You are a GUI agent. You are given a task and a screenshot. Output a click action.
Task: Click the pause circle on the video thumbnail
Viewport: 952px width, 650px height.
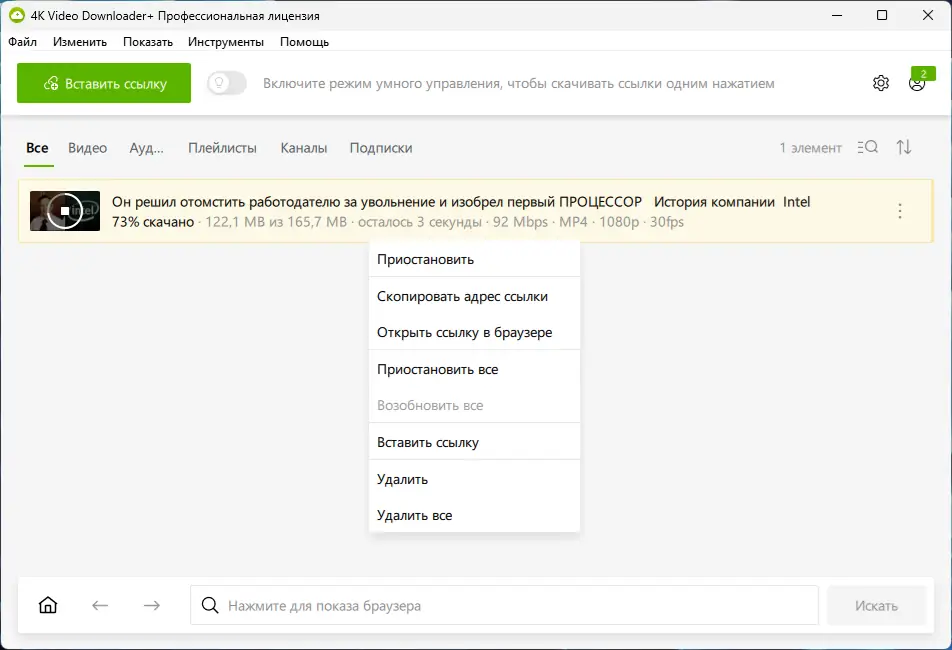(64, 210)
